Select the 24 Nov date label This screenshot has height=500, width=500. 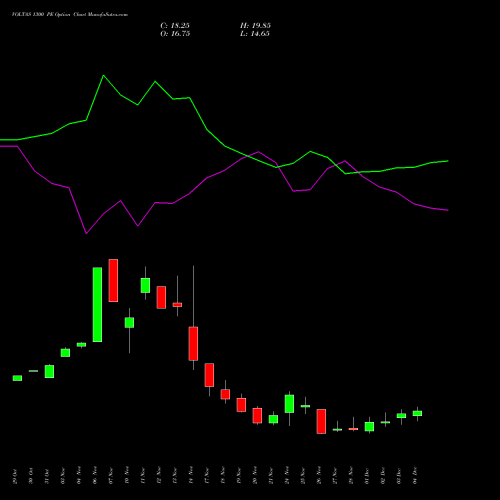tap(287, 476)
